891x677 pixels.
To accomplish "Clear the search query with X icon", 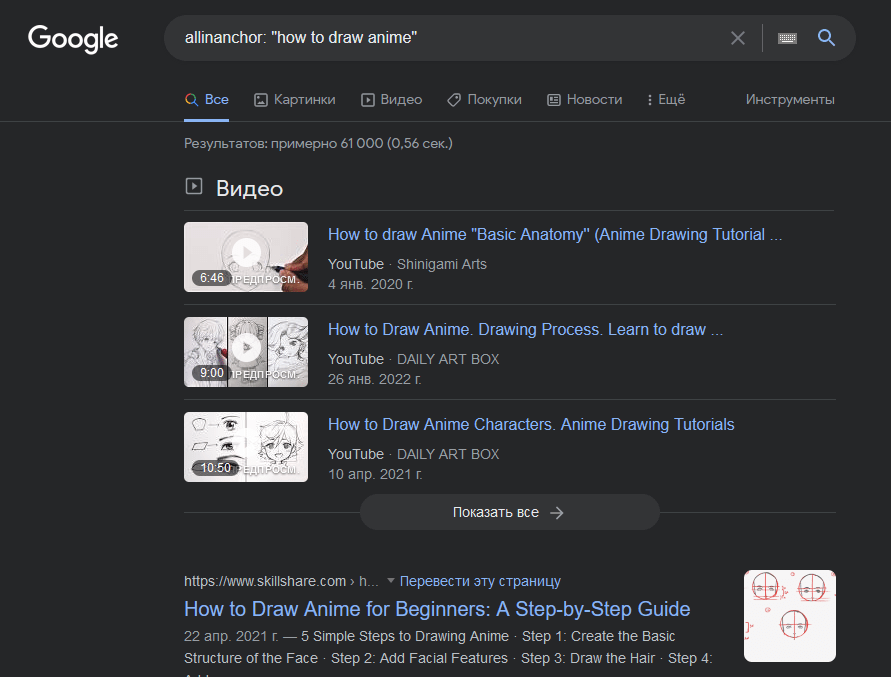I will 738,38.
